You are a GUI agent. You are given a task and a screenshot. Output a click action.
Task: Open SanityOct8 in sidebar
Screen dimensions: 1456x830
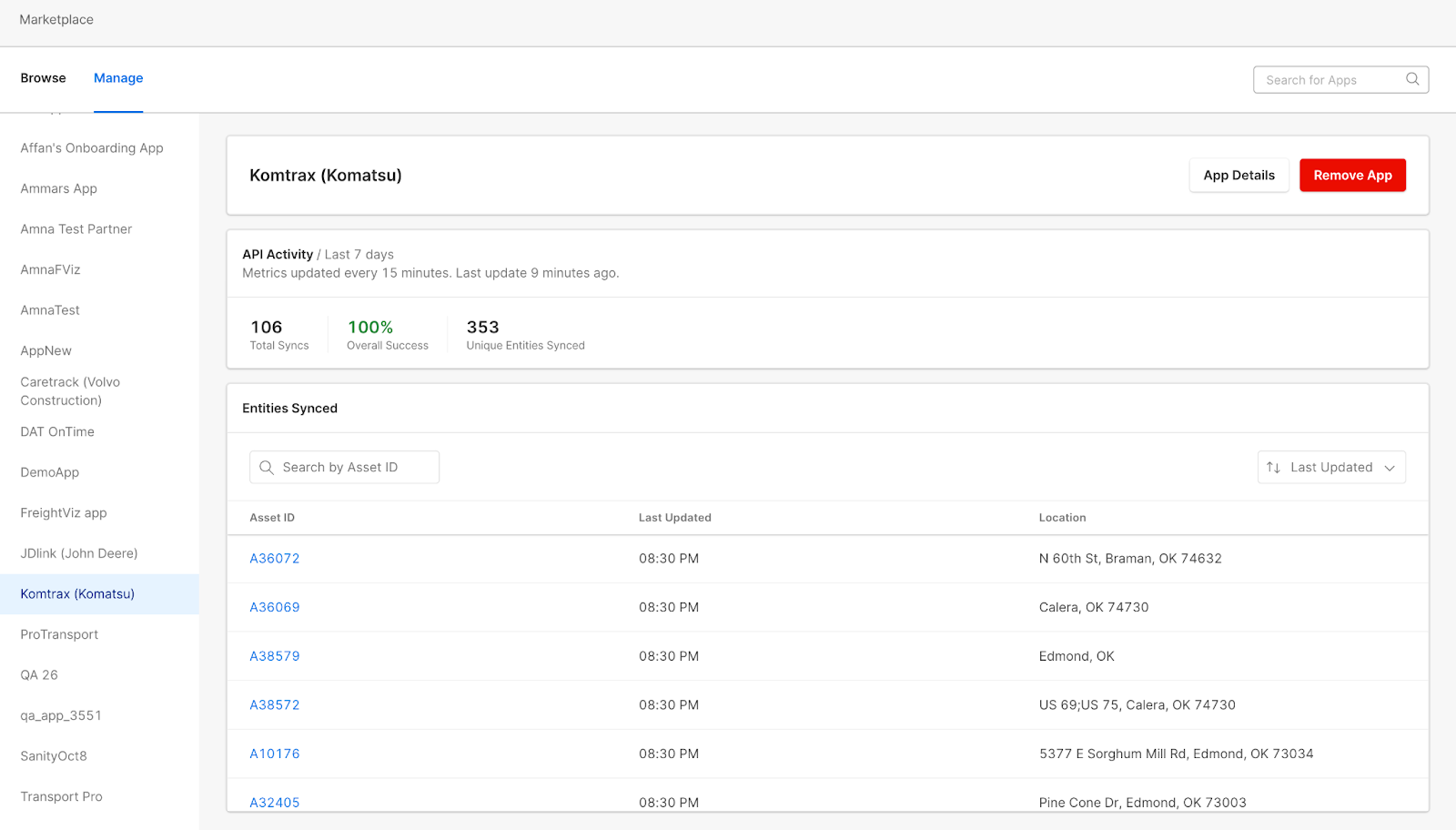click(54, 756)
